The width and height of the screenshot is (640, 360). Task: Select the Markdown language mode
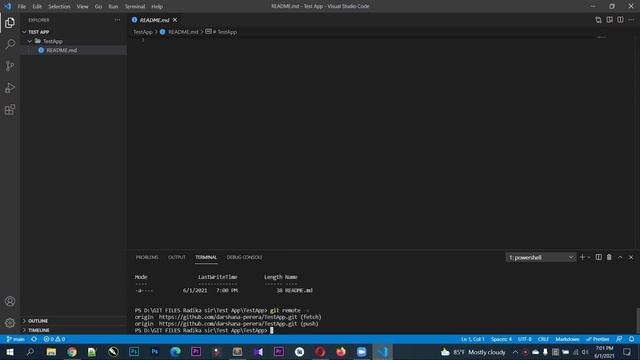[x=567, y=339]
